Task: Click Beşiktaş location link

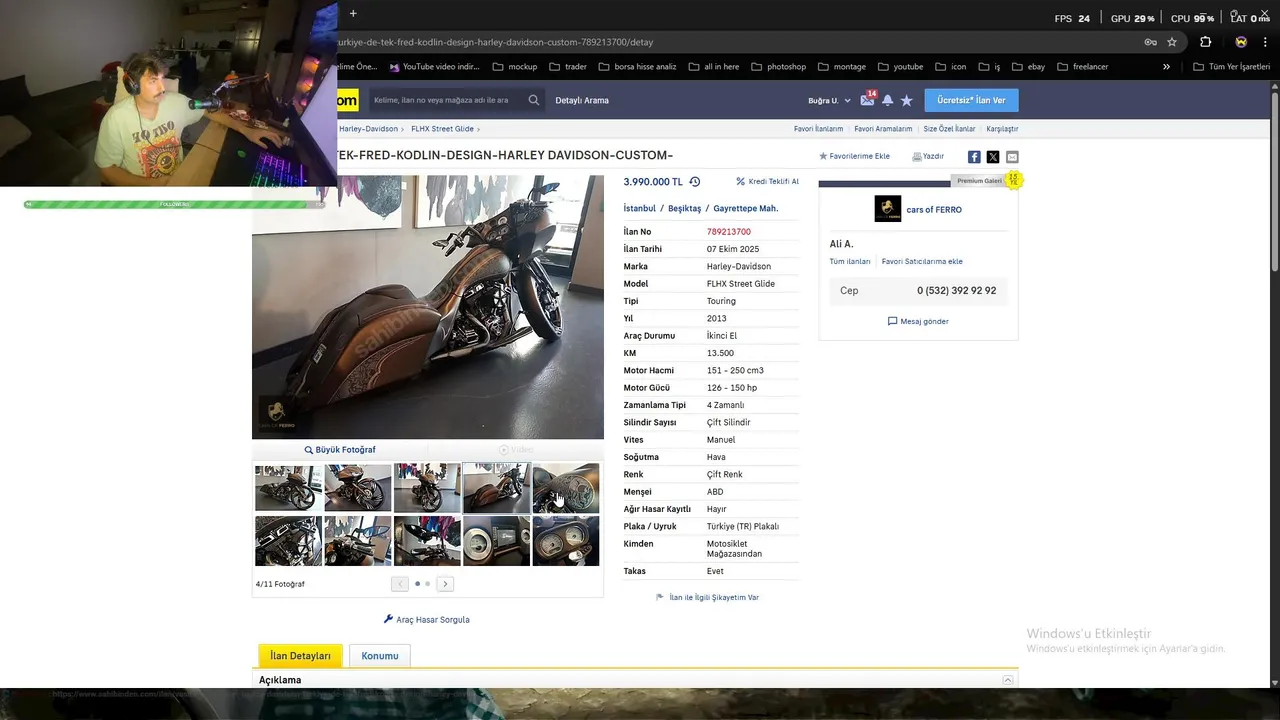Action: 685,208
